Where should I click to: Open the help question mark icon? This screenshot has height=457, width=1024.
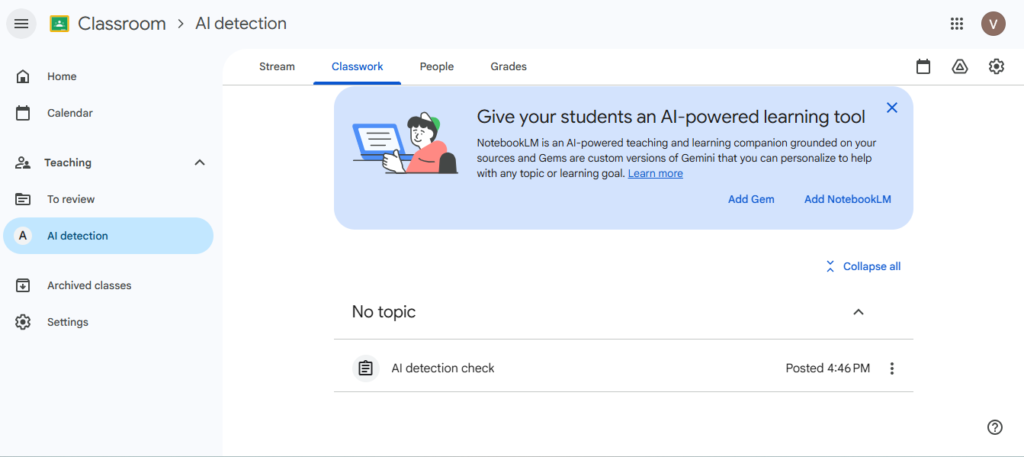(995, 428)
